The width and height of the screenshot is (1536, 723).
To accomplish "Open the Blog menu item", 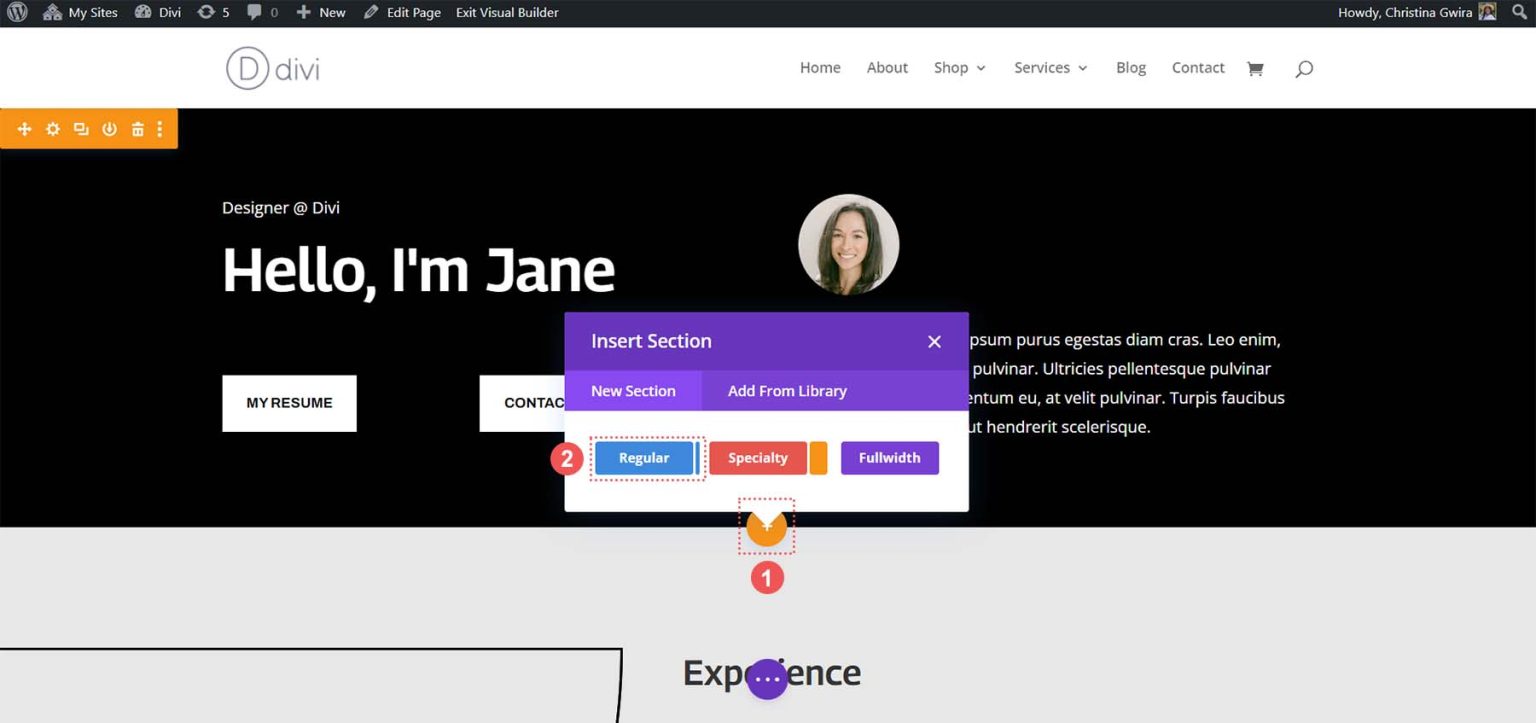I will click(x=1131, y=67).
